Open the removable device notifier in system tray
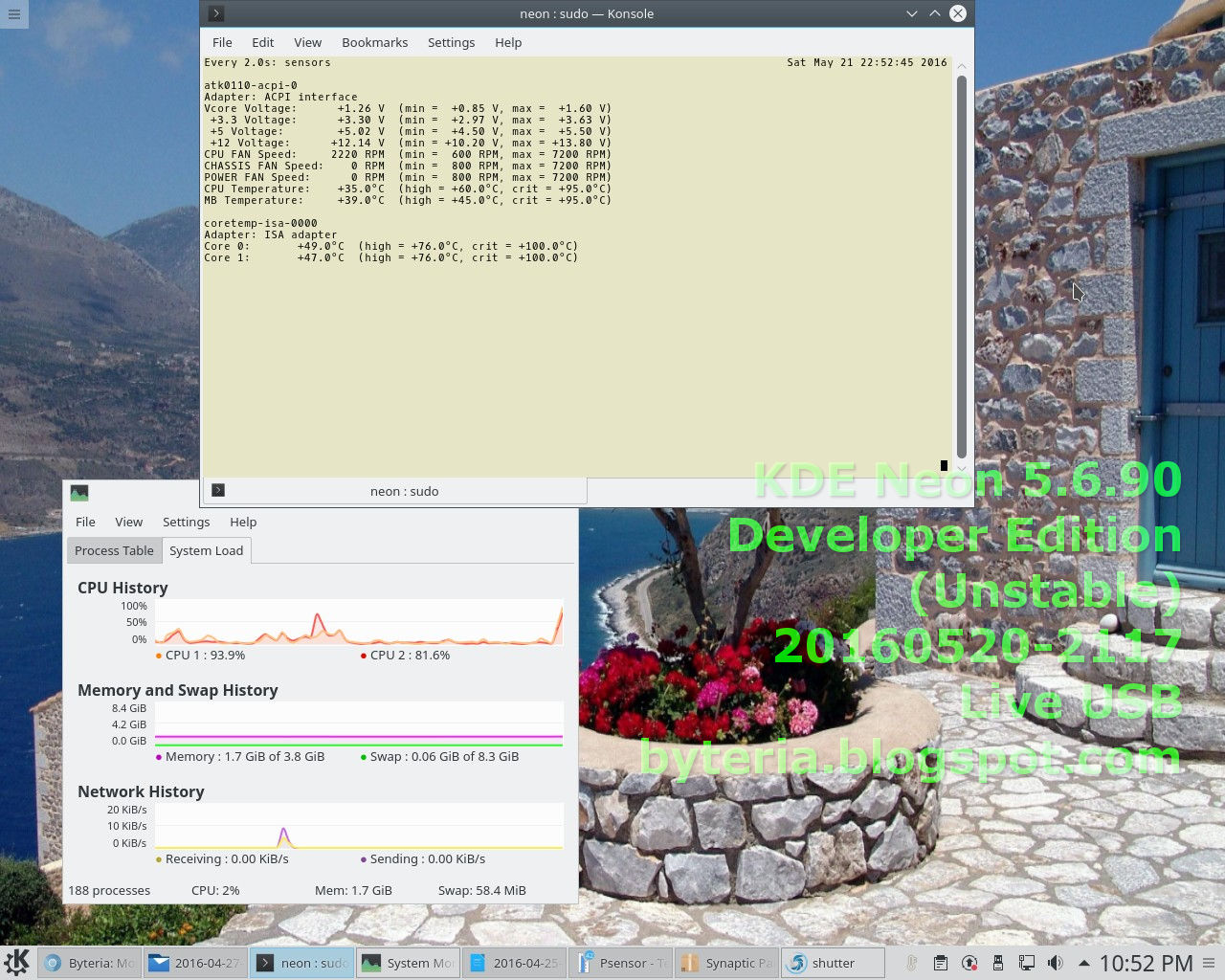This screenshot has width=1225, height=980. point(998,963)
